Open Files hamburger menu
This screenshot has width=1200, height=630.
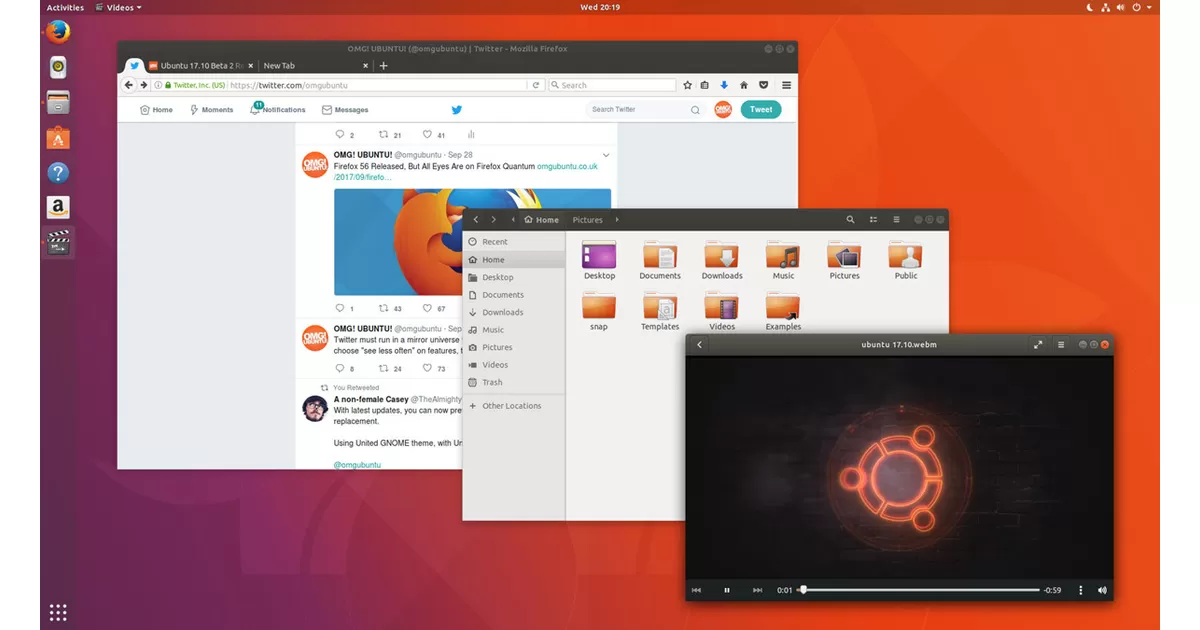[x=896, y=219]
